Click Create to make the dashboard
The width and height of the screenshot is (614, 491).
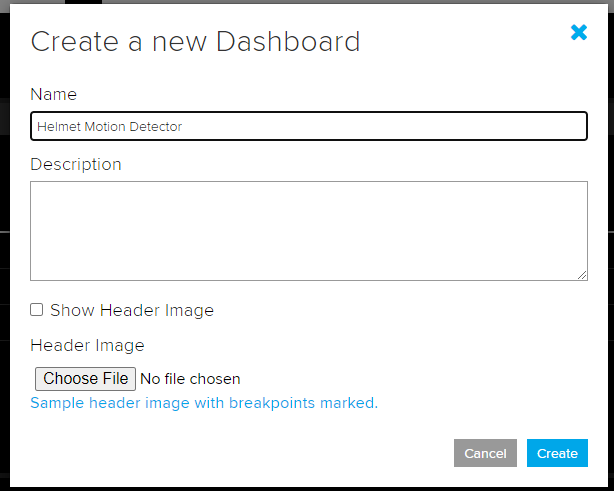point(557,453)
